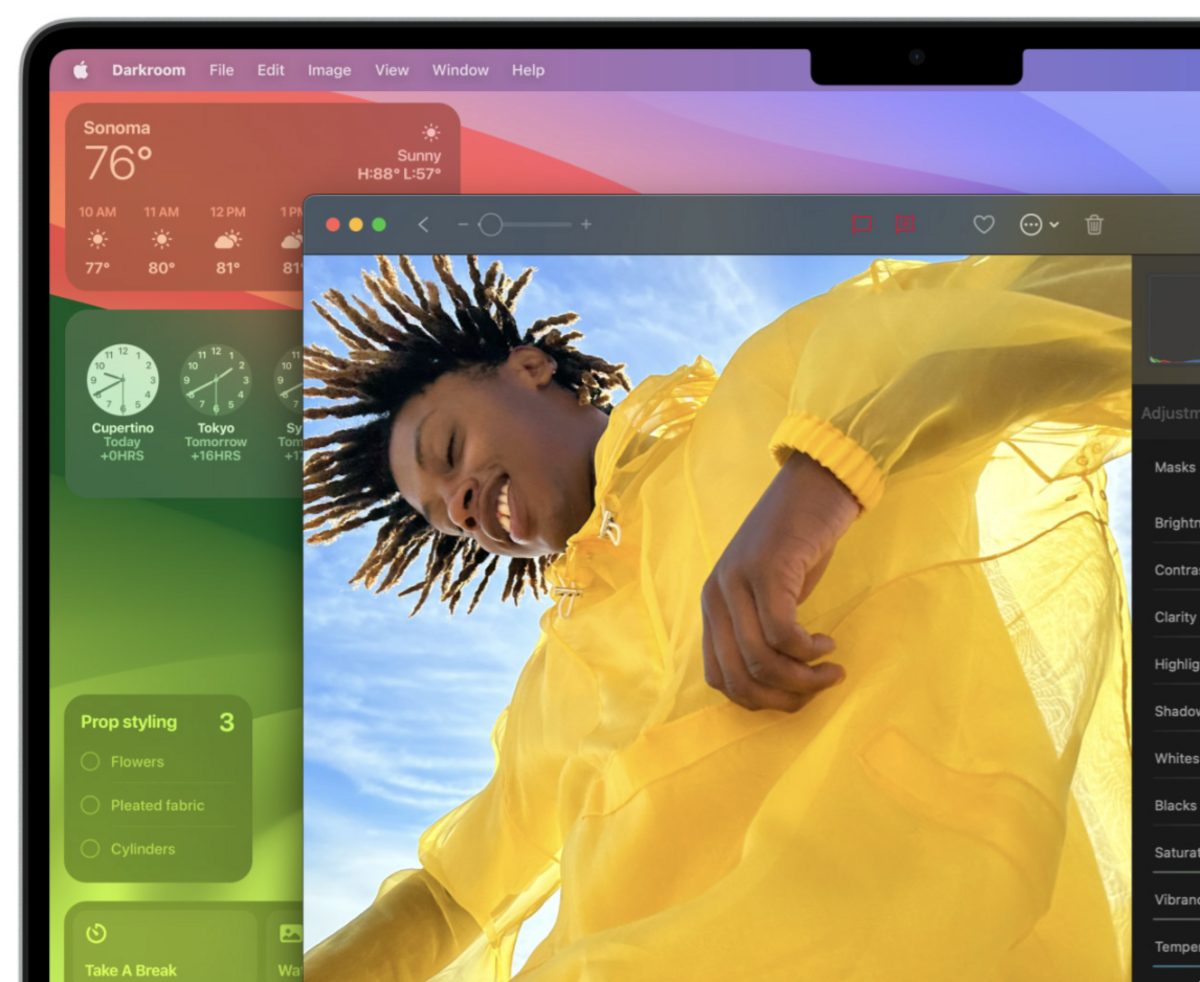The width and height of the screenshot is (1200, 982).
Task: Click the zoom slider knob in Darkroom
Action: point(490,225)
